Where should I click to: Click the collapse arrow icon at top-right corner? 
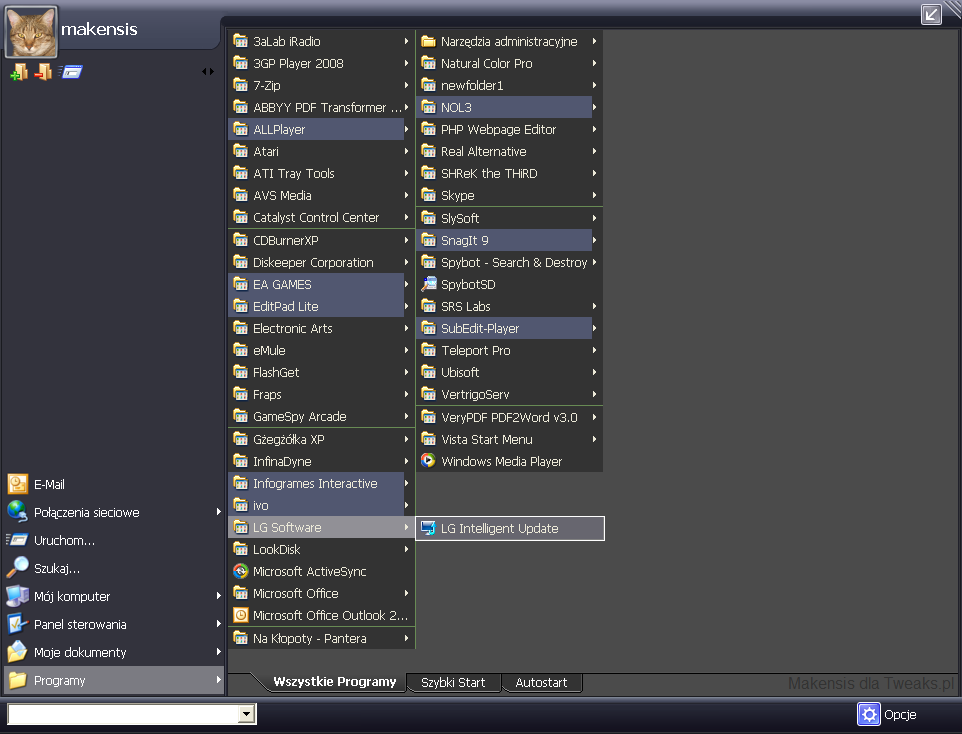(x=931, y=14)
